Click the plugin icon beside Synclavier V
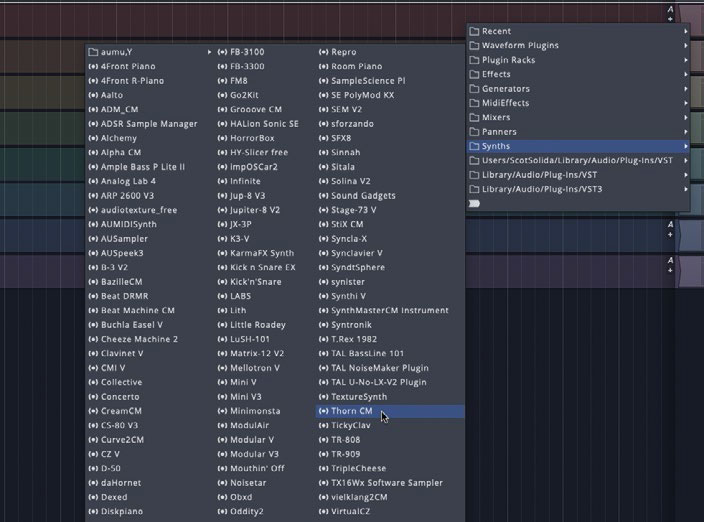The width and height of the screenshot is (704, 522). pyautogui.click(x=323, y=253)
